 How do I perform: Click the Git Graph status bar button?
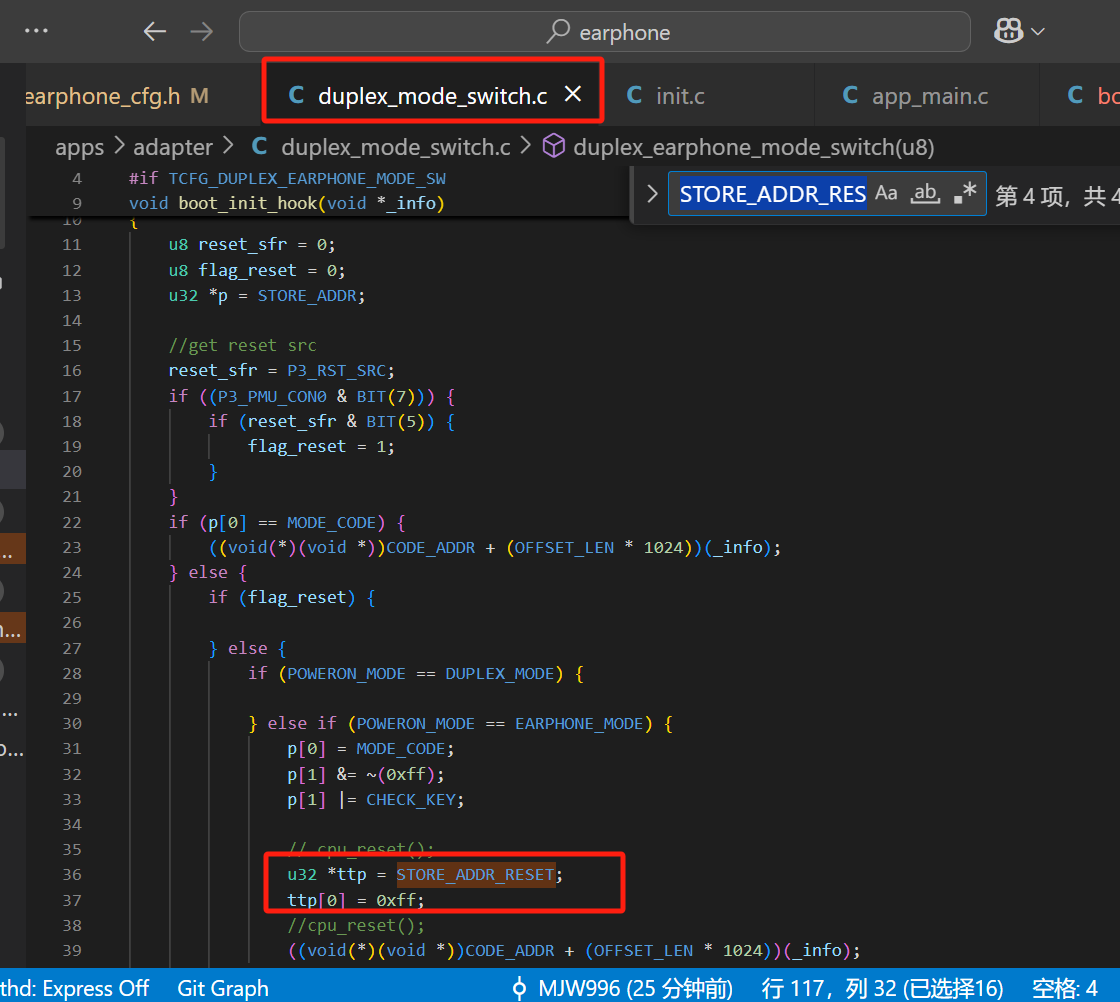[x=223, y=988]
